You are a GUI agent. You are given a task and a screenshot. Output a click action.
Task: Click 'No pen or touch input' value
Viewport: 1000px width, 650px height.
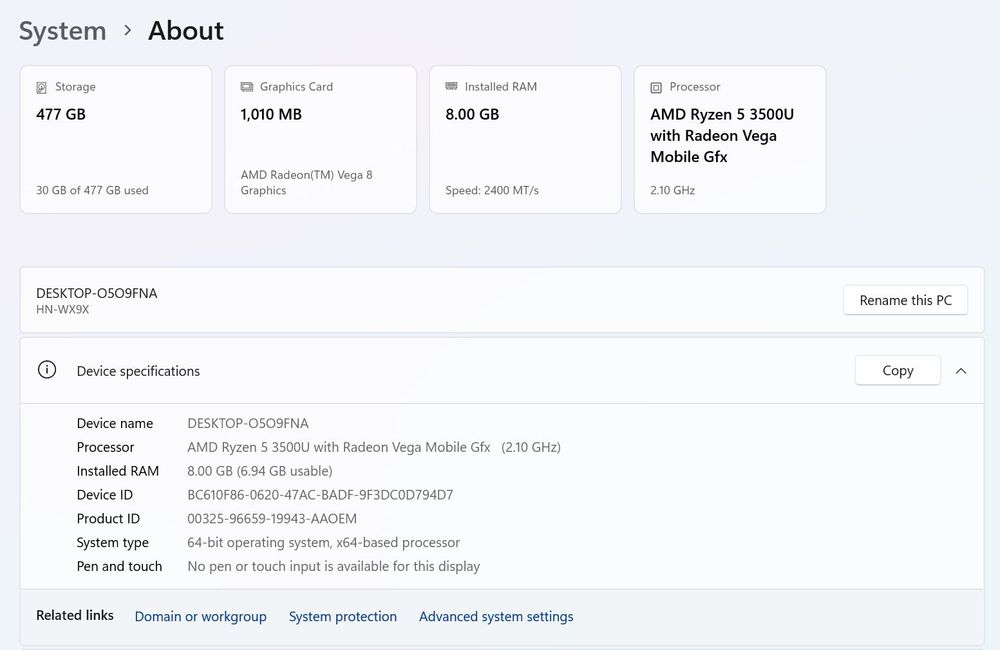334,566
